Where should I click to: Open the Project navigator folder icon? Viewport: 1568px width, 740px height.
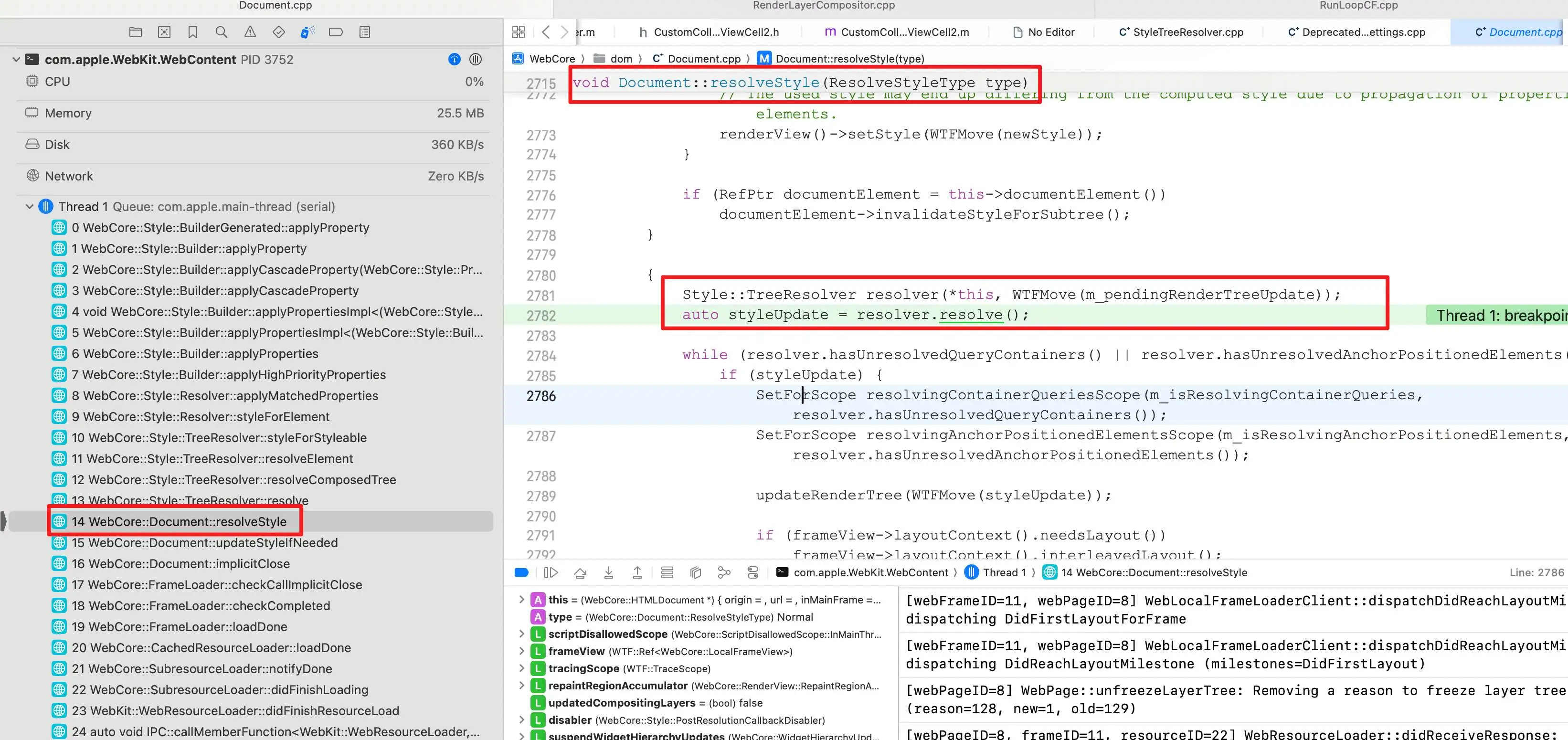135,32
